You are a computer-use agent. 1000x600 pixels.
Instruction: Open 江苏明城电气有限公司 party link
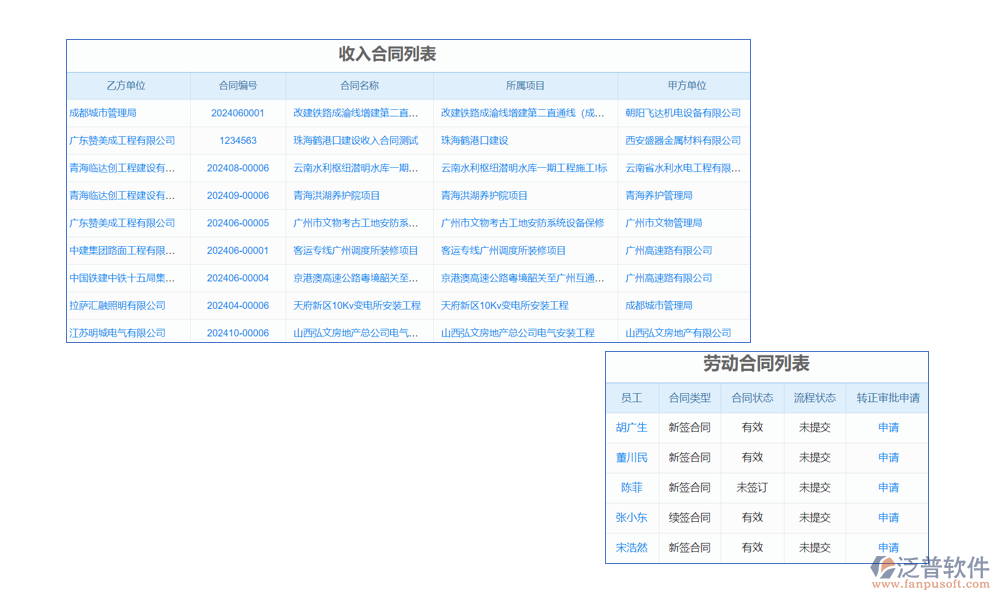point(117,333)
